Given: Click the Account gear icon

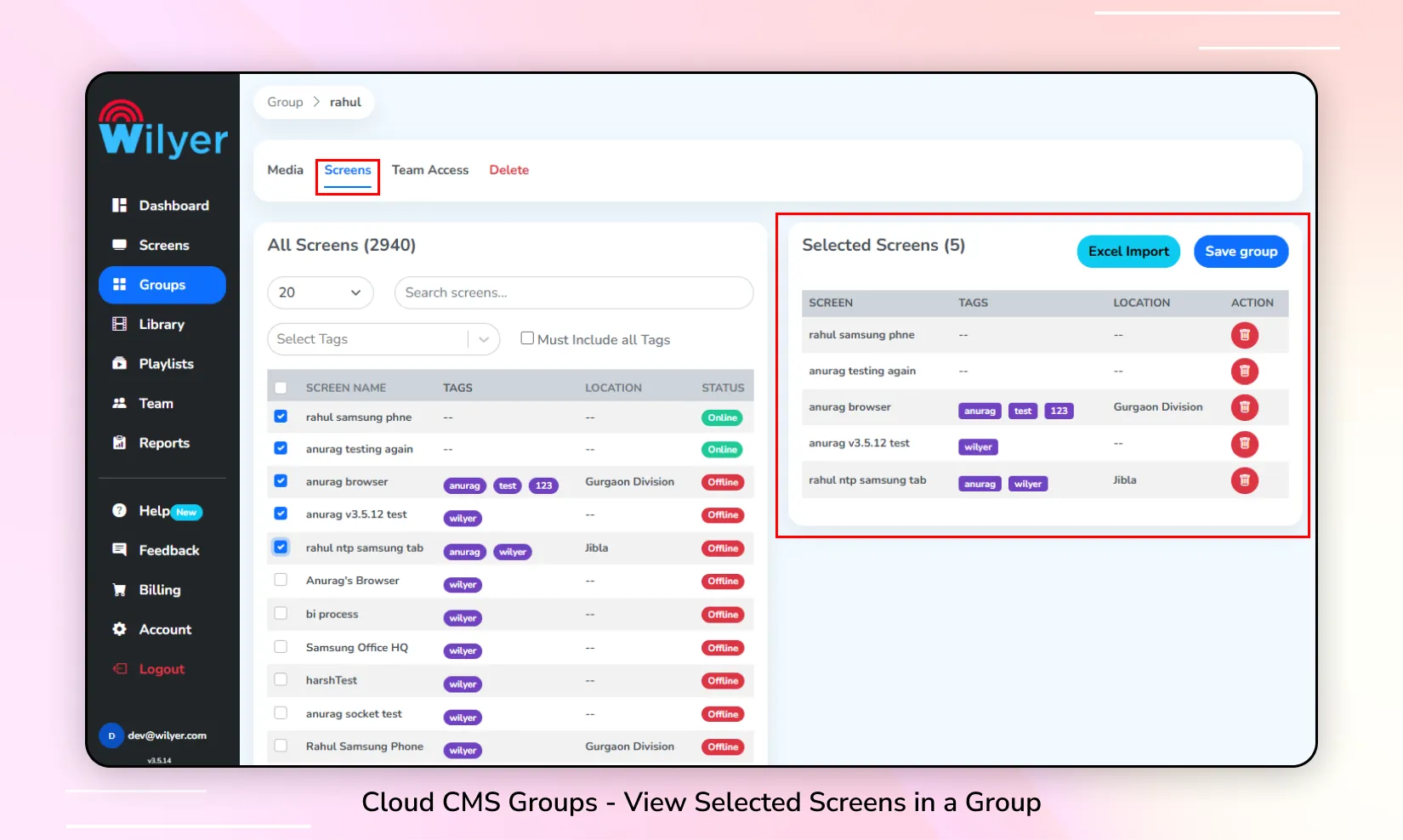Looking at the screenshot, I should coord(120,629).
